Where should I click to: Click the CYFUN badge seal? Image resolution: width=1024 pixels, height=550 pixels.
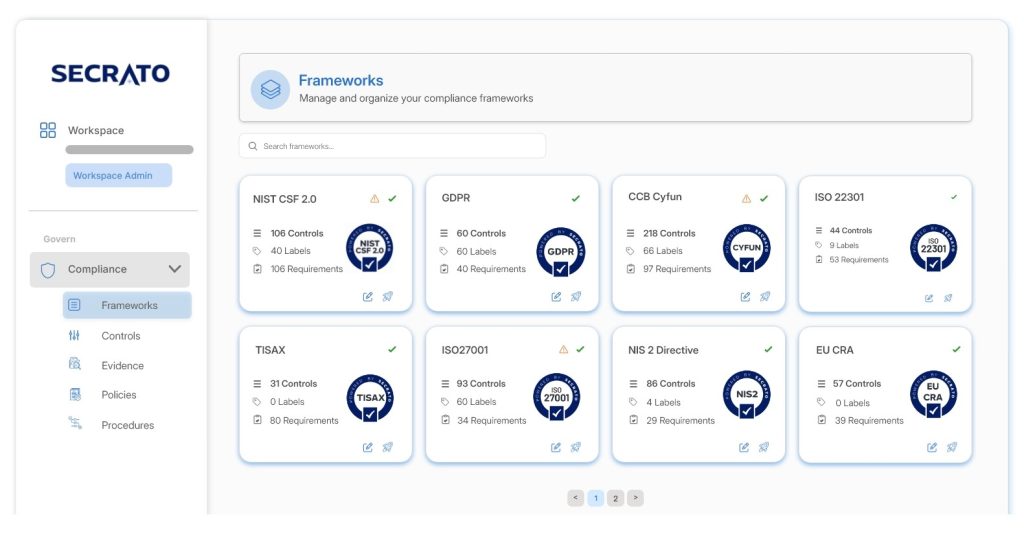pyautogui.click(x=746, y=248)
